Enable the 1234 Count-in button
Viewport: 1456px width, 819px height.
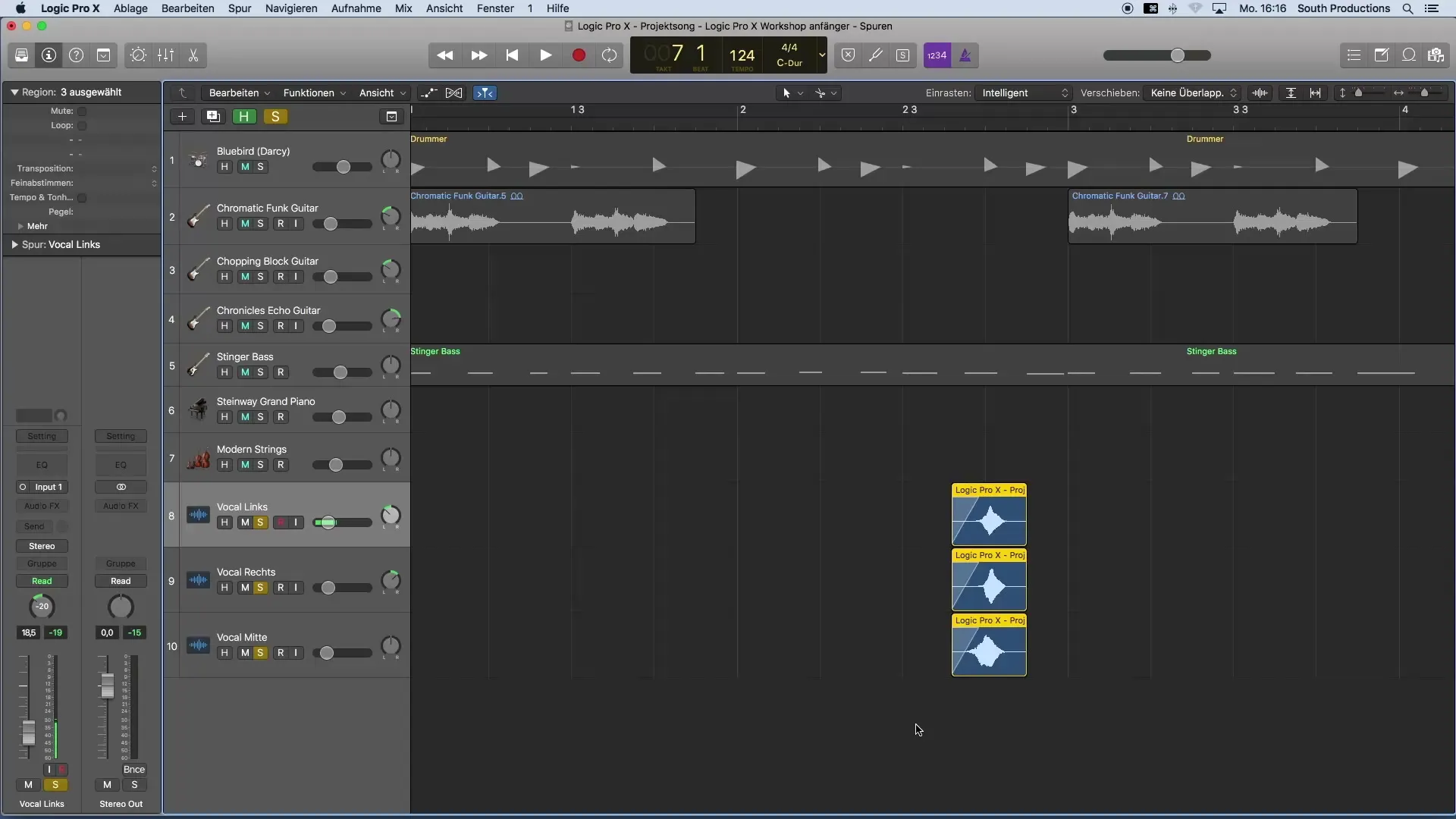point(937,55)
